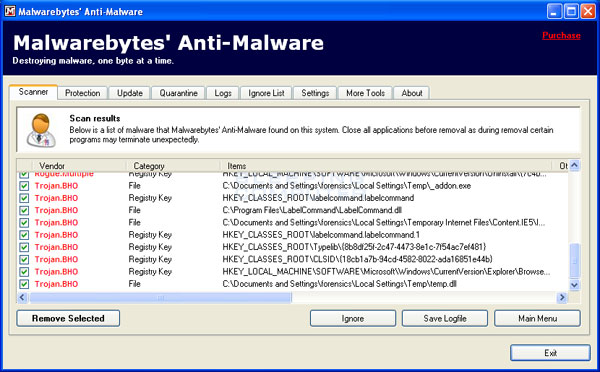Image resolution: width=600 pixels, height=372 pixels.
Task: Go to the Ignore List tab
Action: [266, 93]
